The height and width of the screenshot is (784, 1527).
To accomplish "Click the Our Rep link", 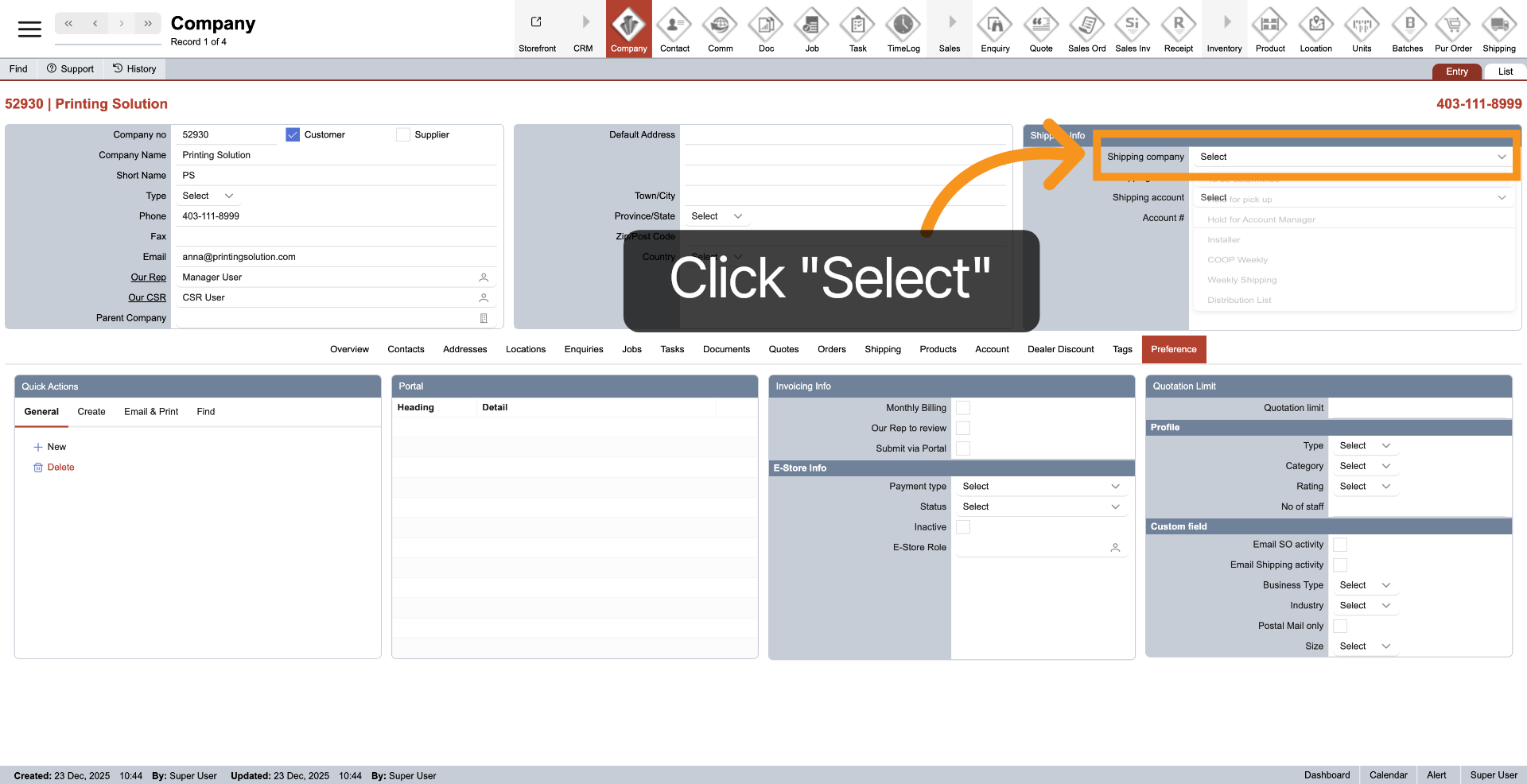I will coord(148,278).
